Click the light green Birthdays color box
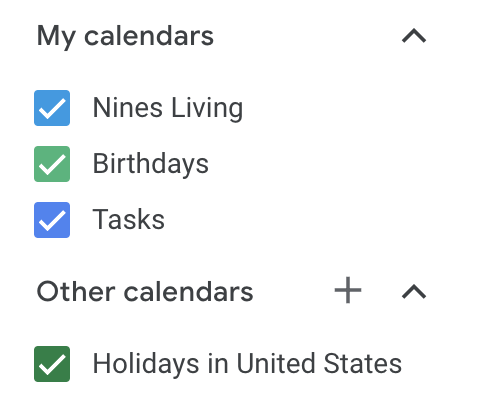Viewport: 490px width, 394px height. (x=52, y=164)
